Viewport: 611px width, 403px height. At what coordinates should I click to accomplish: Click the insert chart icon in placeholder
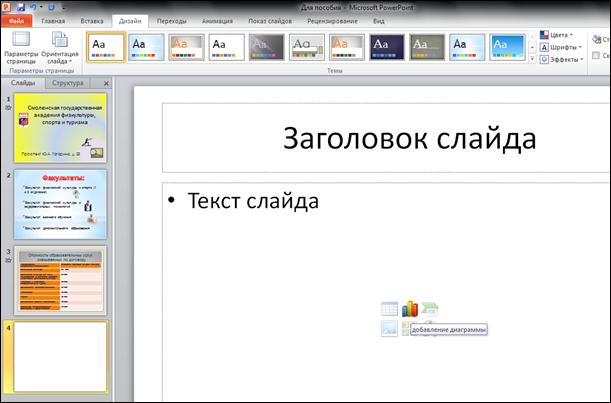tap(409, 309)
